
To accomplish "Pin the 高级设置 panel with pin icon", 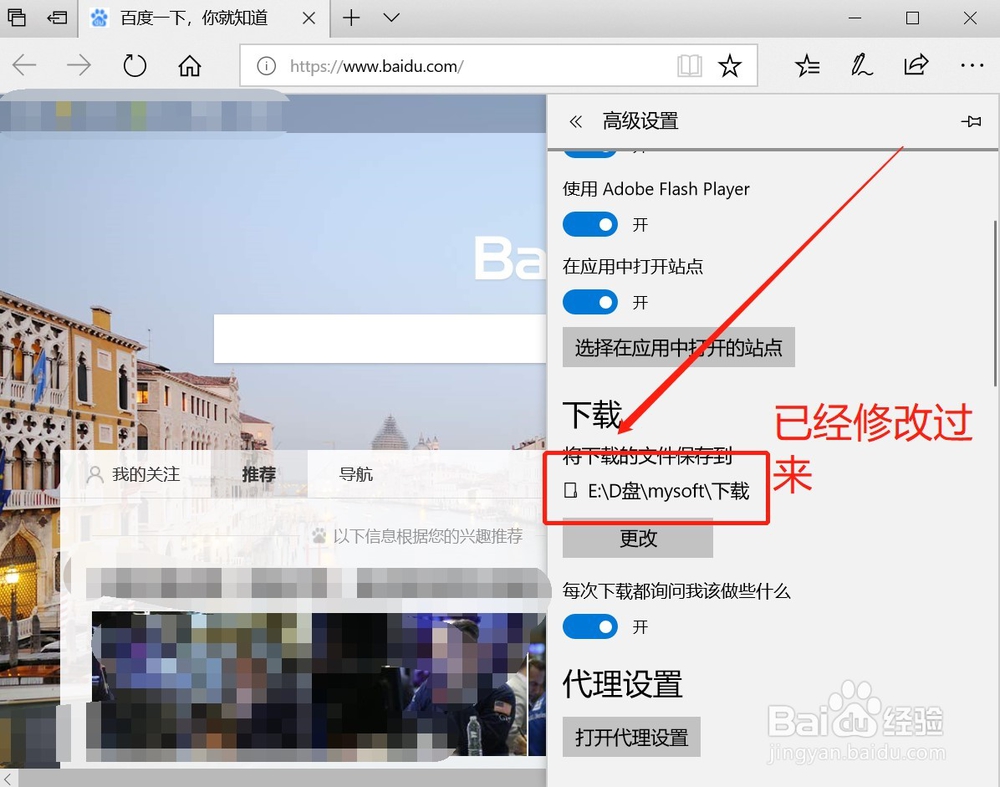I will [x=971, y=121].
